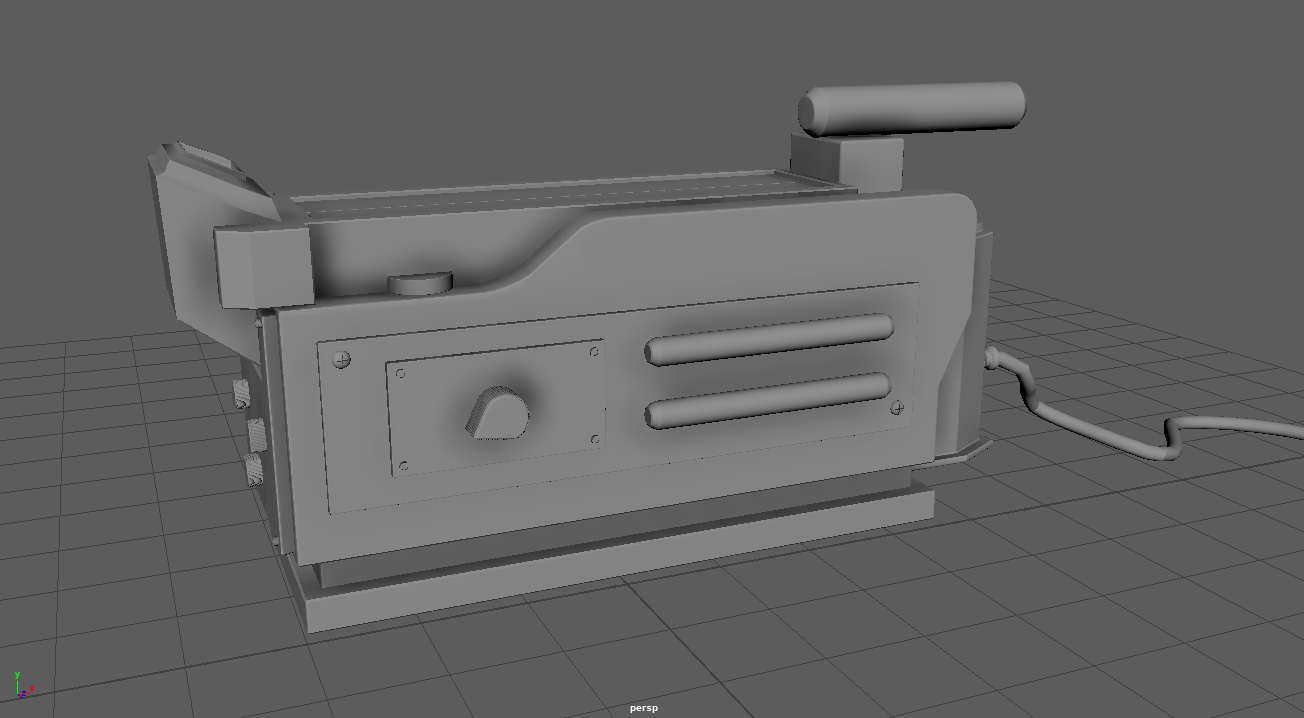The height and width of the screenshot is (718, 1304).
Task: Click the XYZ axis gizmo
Action: 24,684
